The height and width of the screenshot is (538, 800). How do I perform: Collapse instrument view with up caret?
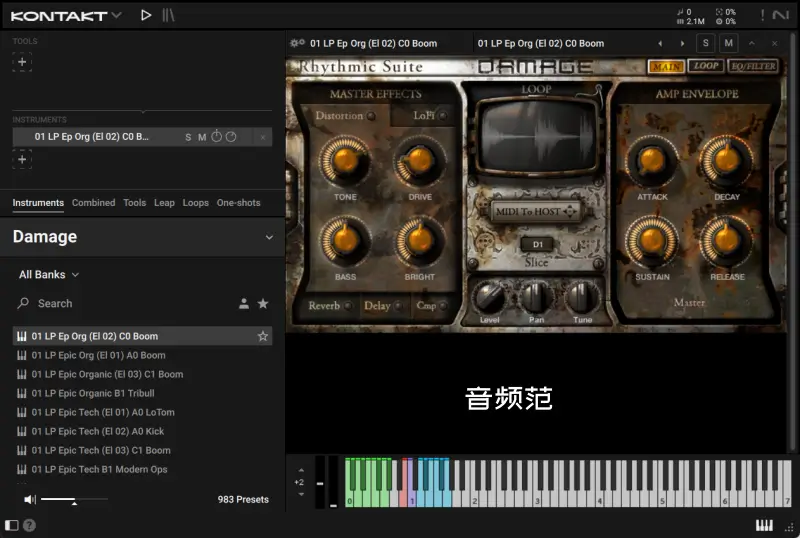click(752, 43)
